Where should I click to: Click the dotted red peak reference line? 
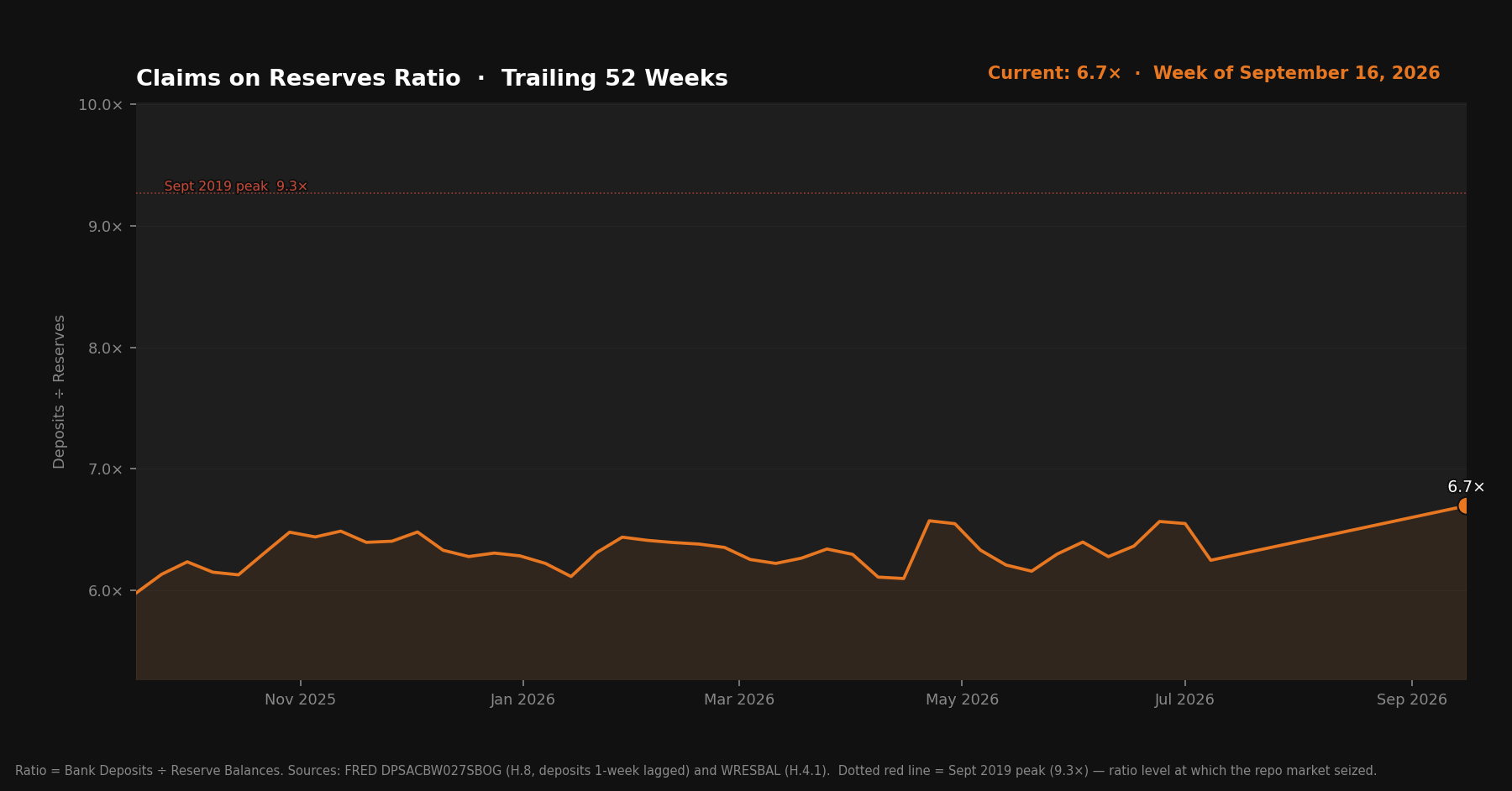[x=801, y=193]
